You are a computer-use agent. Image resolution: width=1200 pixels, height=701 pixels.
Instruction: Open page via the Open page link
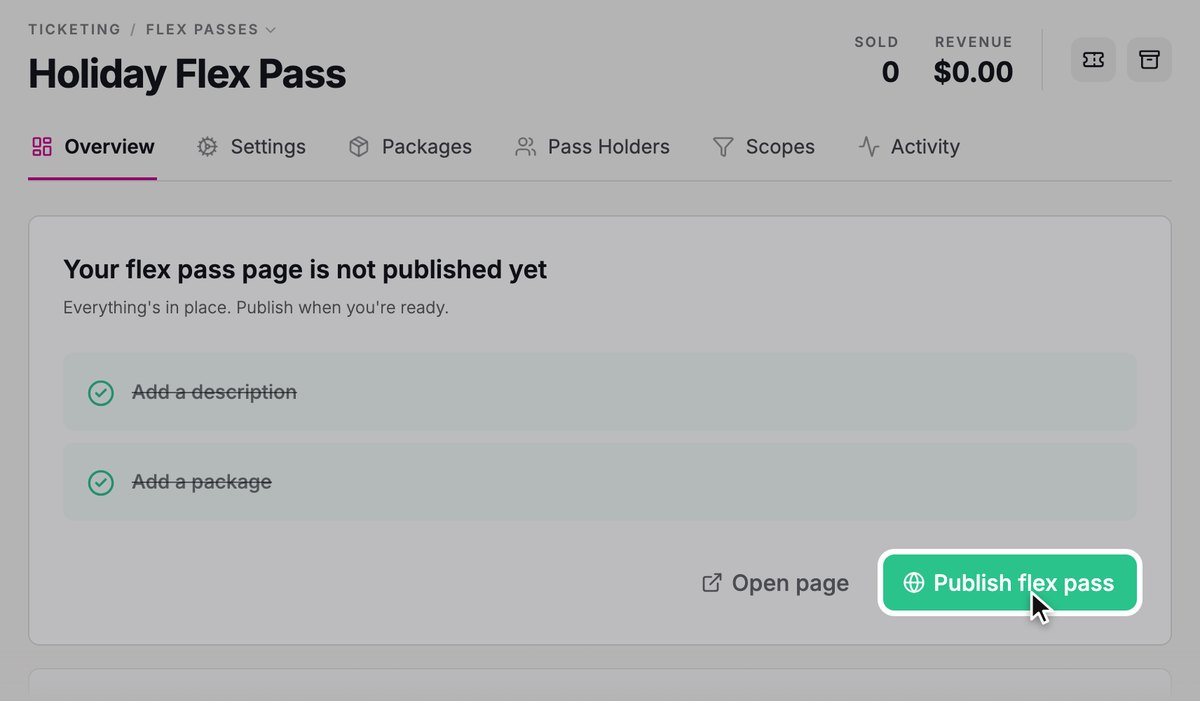click(x=776, y=583)
